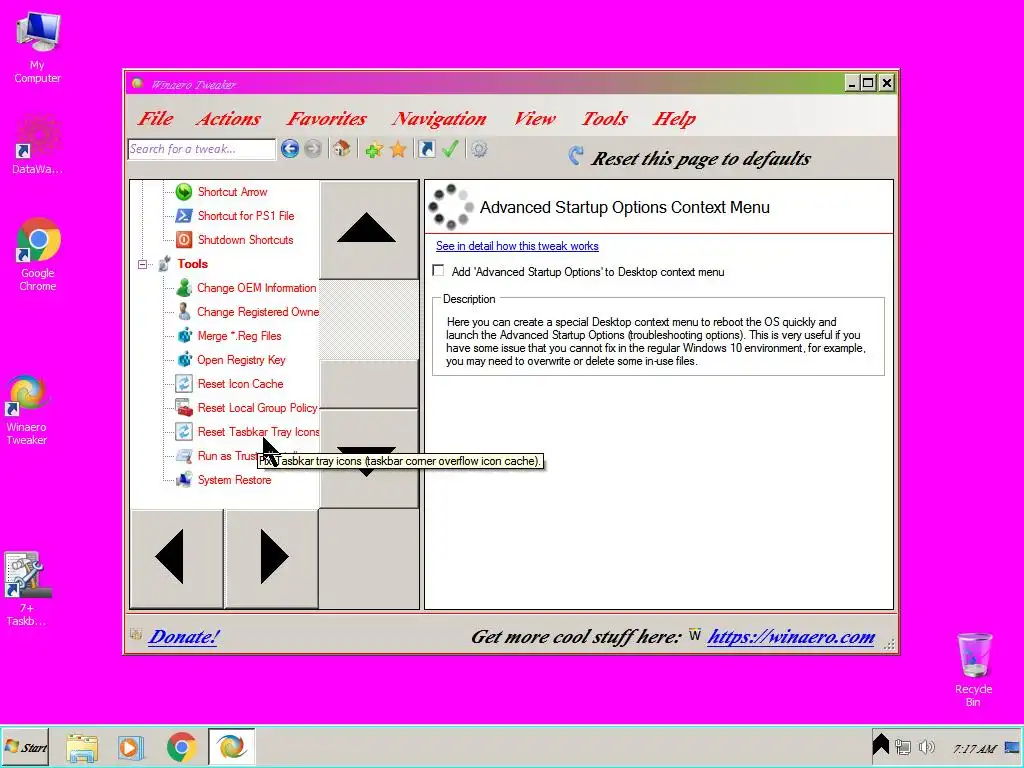This screenshot has width=1024, height=768.
Task: Open Google Chrome desktop icon
Action: coord(38,255)
